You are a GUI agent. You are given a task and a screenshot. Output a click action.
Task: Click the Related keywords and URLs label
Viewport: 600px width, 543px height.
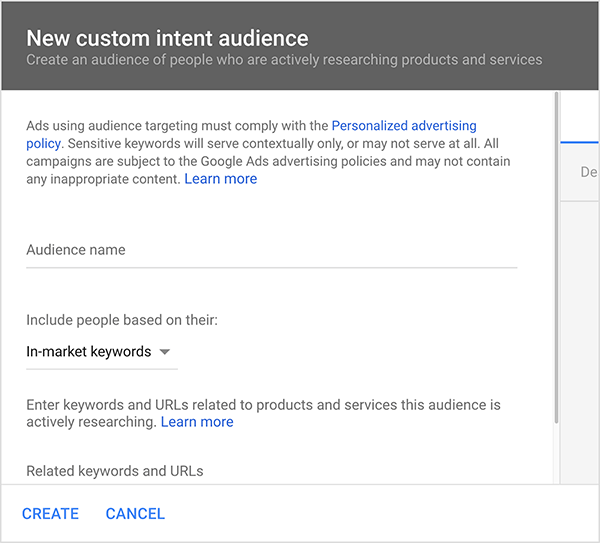click(x=115, y=471)
